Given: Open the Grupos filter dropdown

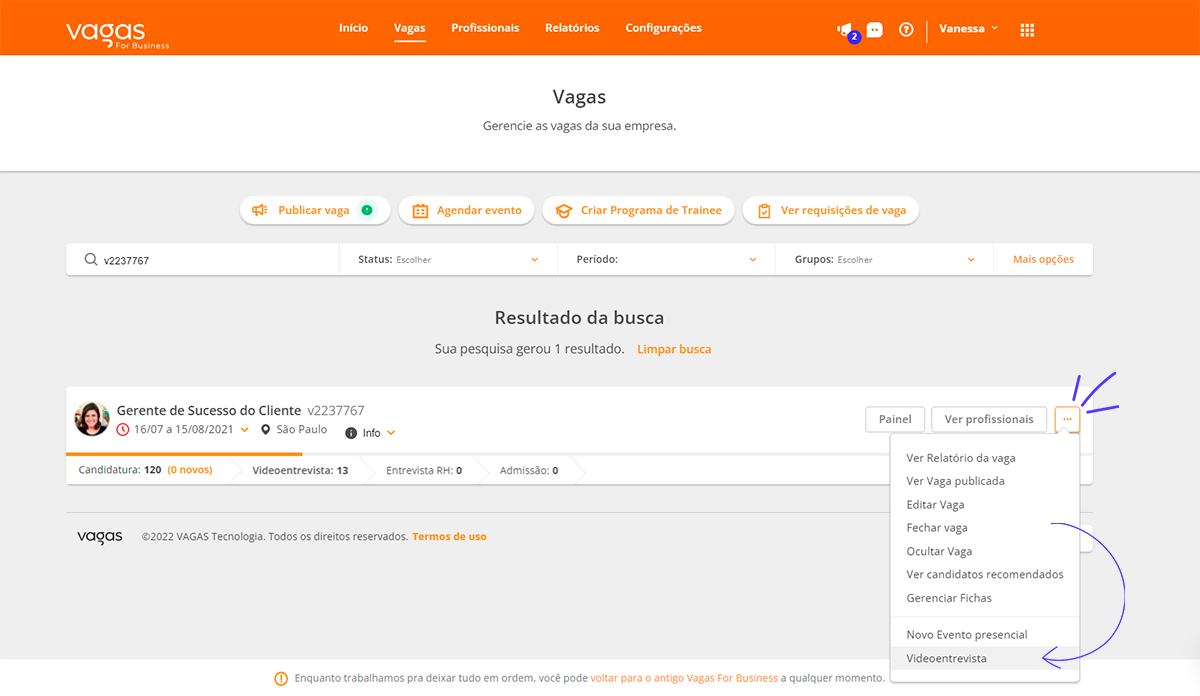Looking at the screenshot, I should tap(885, 259).
